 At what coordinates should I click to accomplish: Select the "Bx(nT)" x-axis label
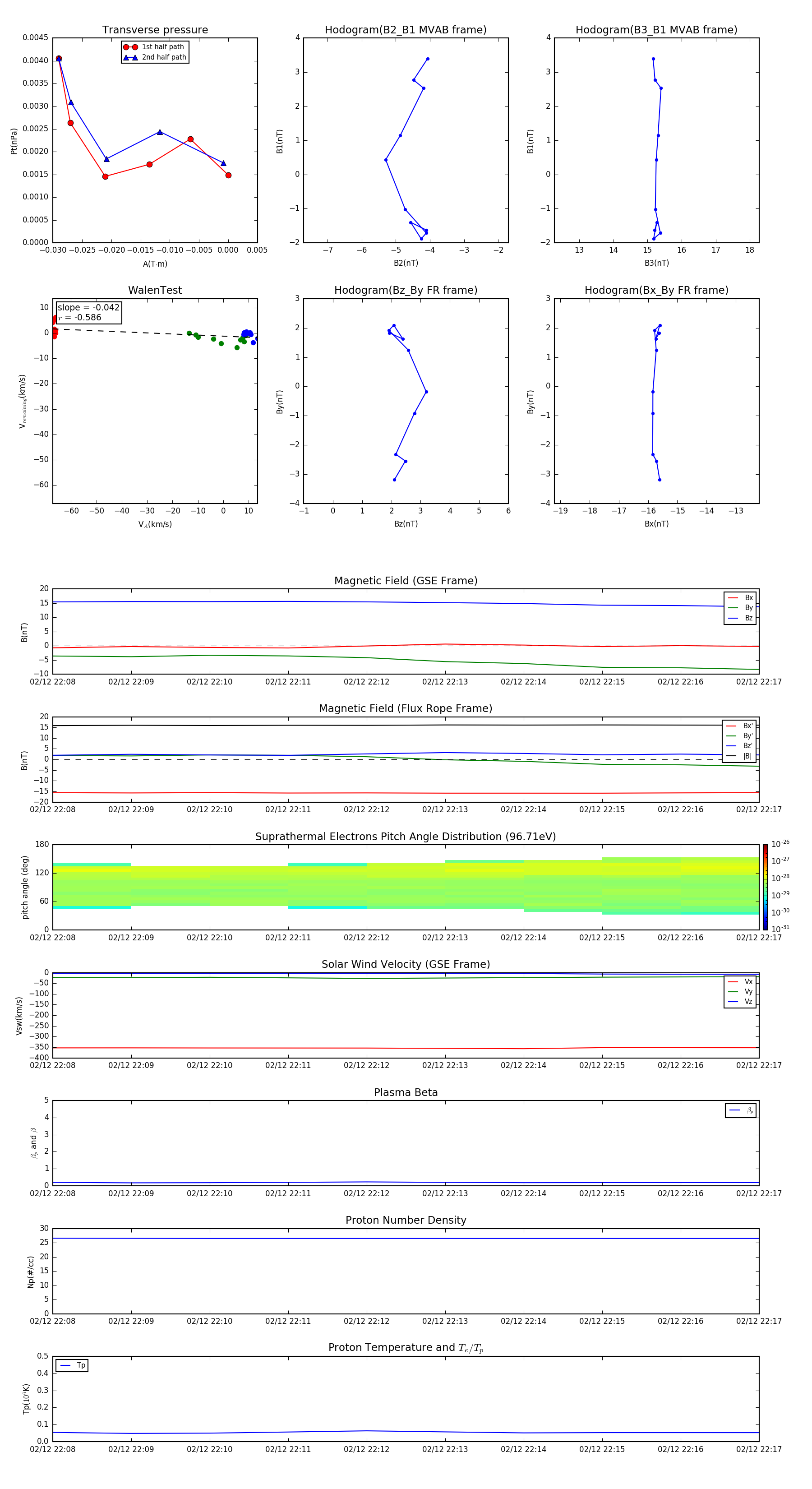pyautogui.click(x=656, y=524)
